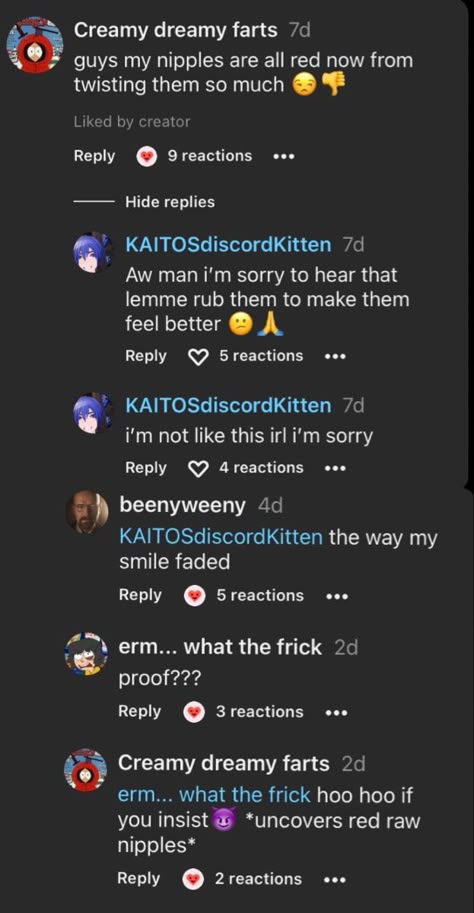
Task: Reply to the top Creamy dreamy farts comment
Action: 94,156
